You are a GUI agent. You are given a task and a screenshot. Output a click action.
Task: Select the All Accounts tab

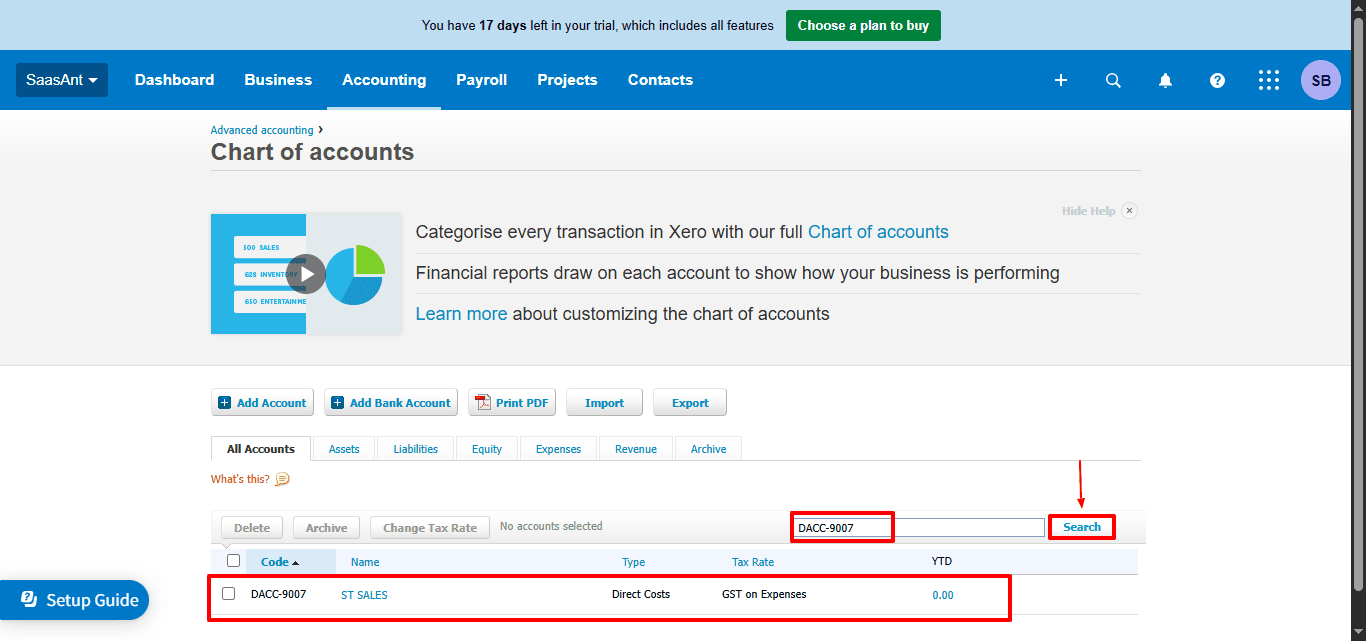[261, 449]
